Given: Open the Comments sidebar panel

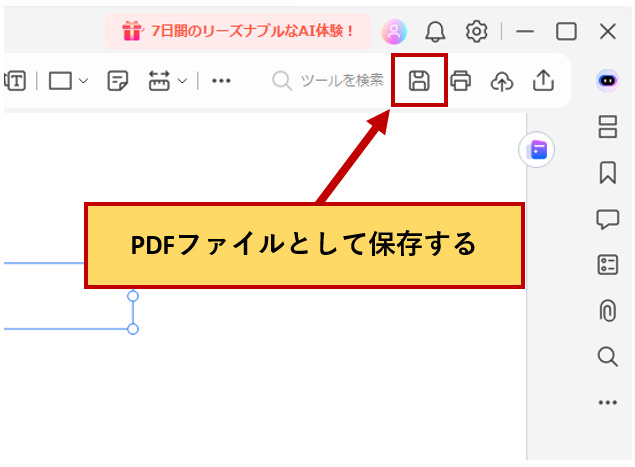Looking at the screenshot, I should point(607,220).
